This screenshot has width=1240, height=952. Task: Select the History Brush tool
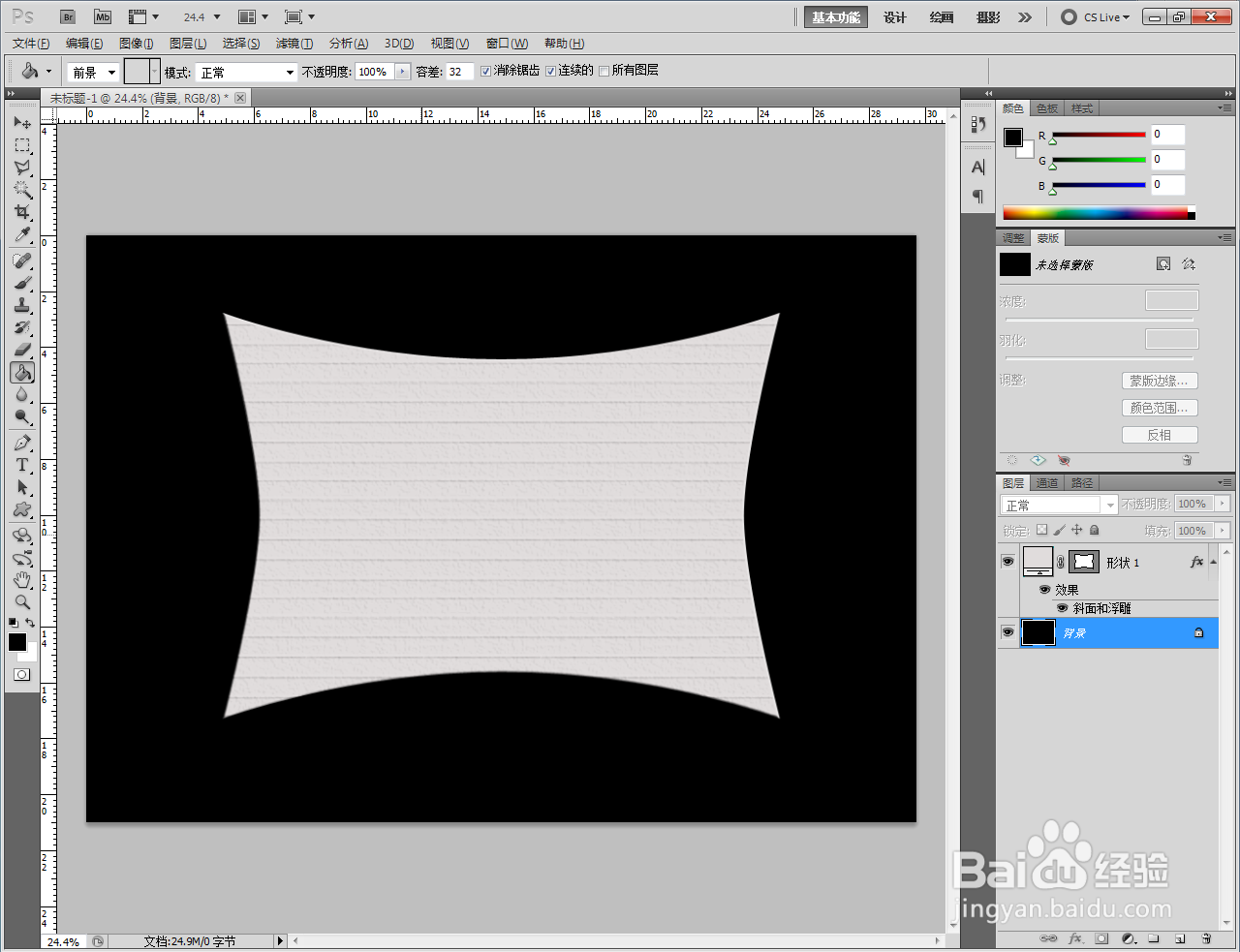point(22,327)
